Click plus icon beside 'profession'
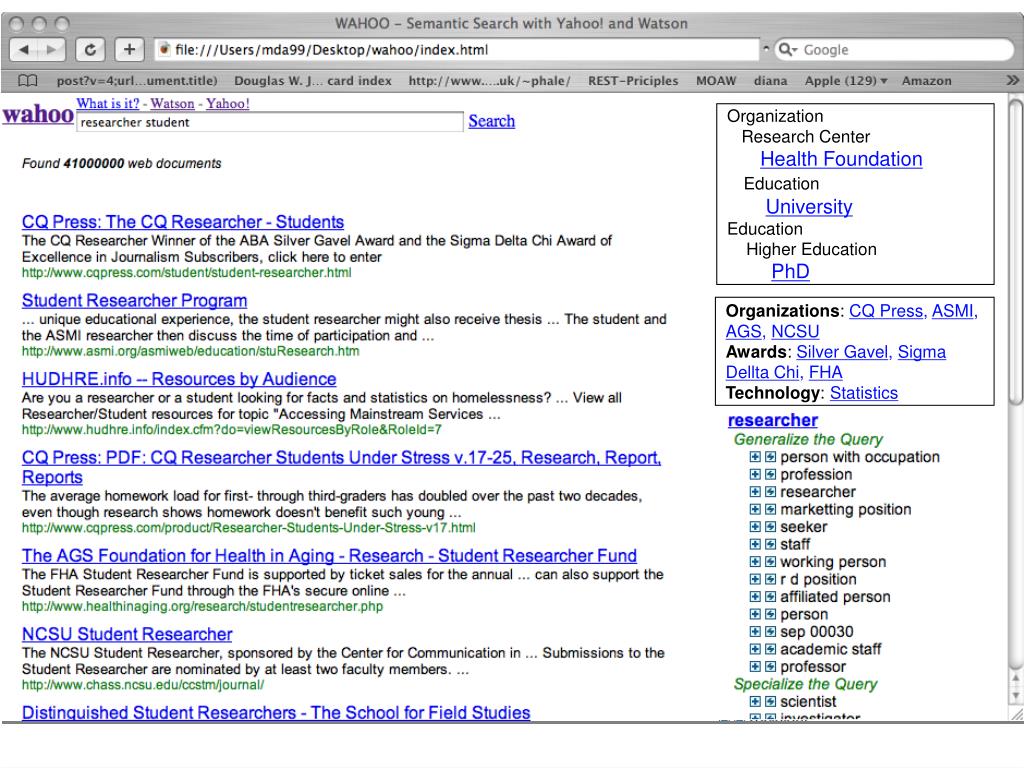The height and width of the screenshot is (768, 1024). point(755,474)
